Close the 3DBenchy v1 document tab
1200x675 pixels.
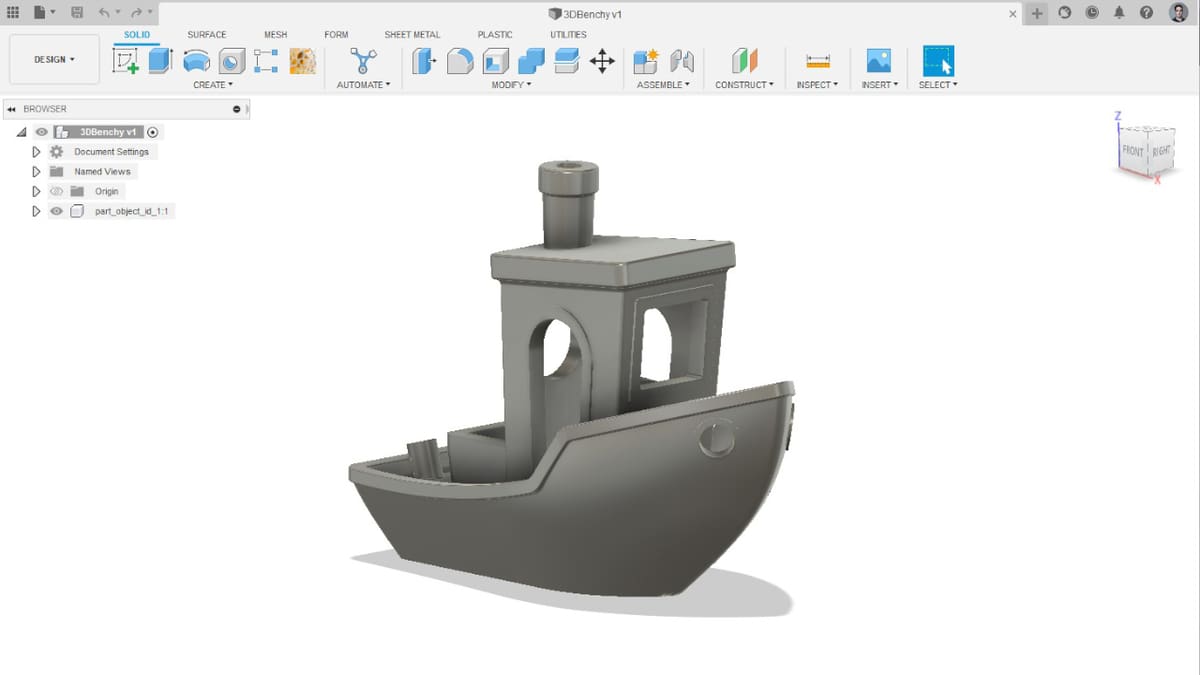1013,14
